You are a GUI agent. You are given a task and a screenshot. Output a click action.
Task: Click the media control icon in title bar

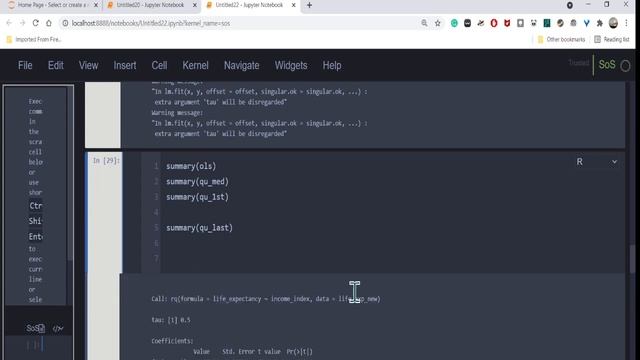click(570, 5)
